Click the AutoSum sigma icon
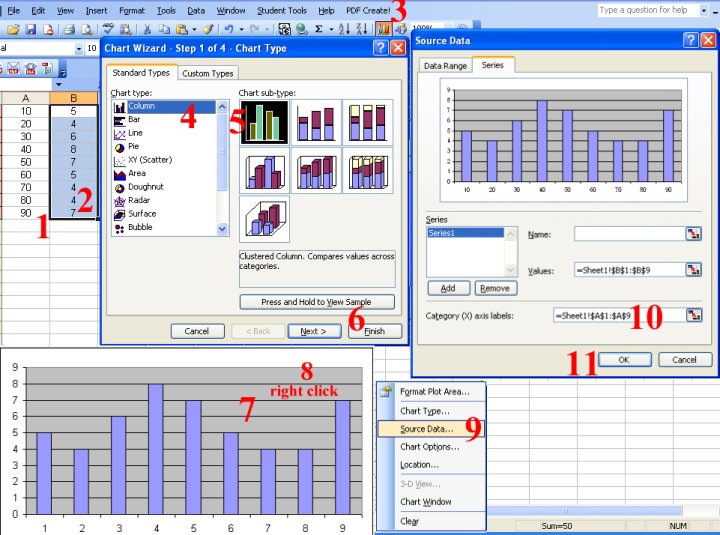Screen dimensions: 720x535 click(x=319, y=29)
